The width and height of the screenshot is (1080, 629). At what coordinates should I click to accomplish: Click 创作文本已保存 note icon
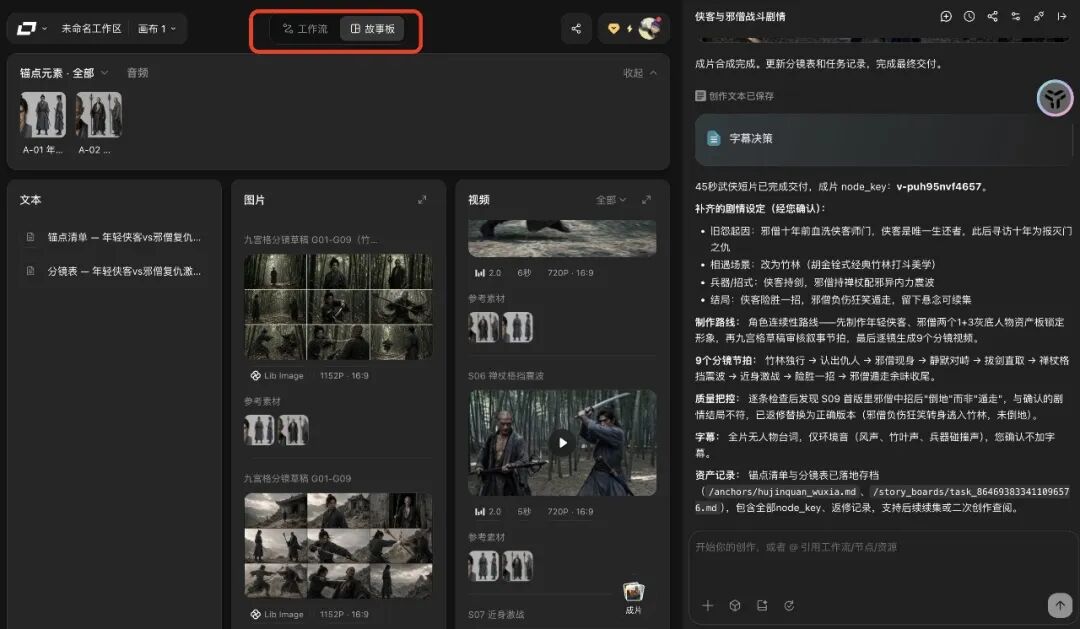click(700, 96)
